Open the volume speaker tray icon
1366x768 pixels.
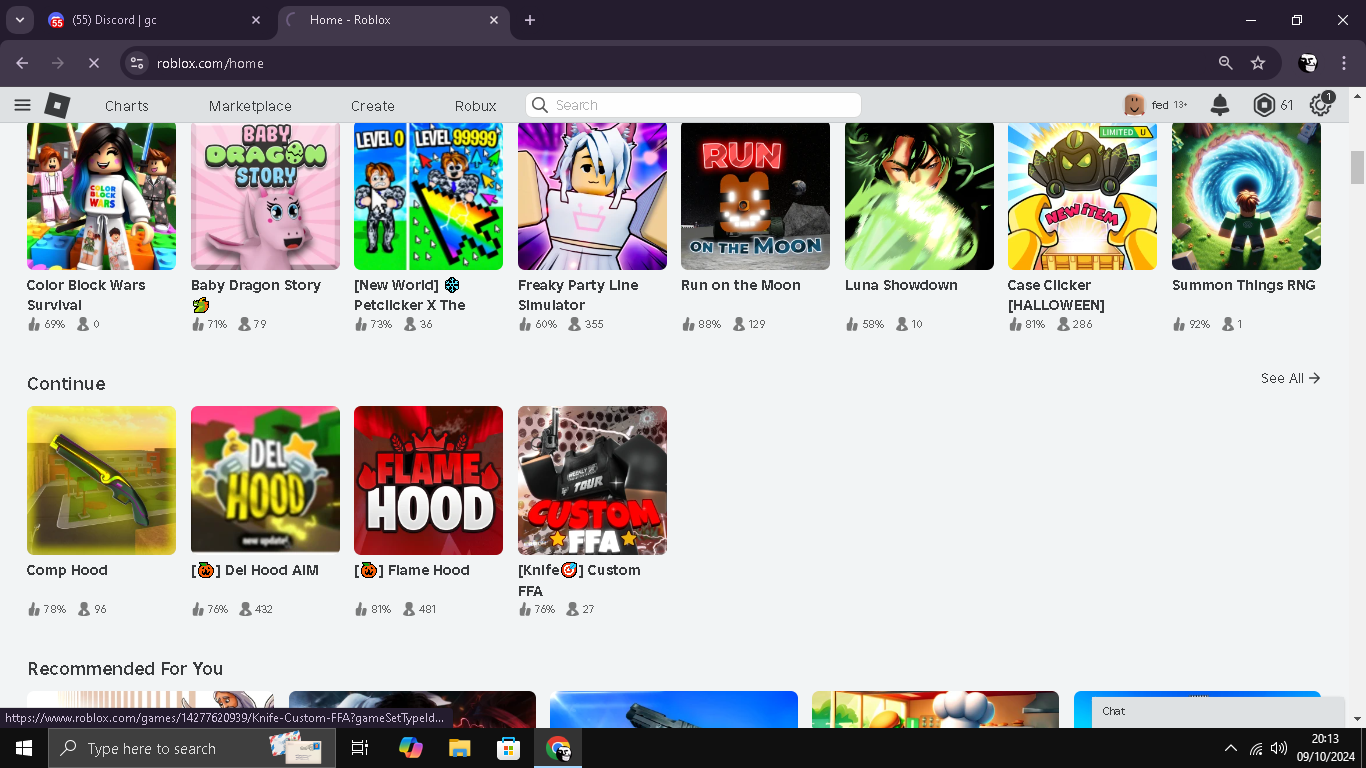(1279, 748)
